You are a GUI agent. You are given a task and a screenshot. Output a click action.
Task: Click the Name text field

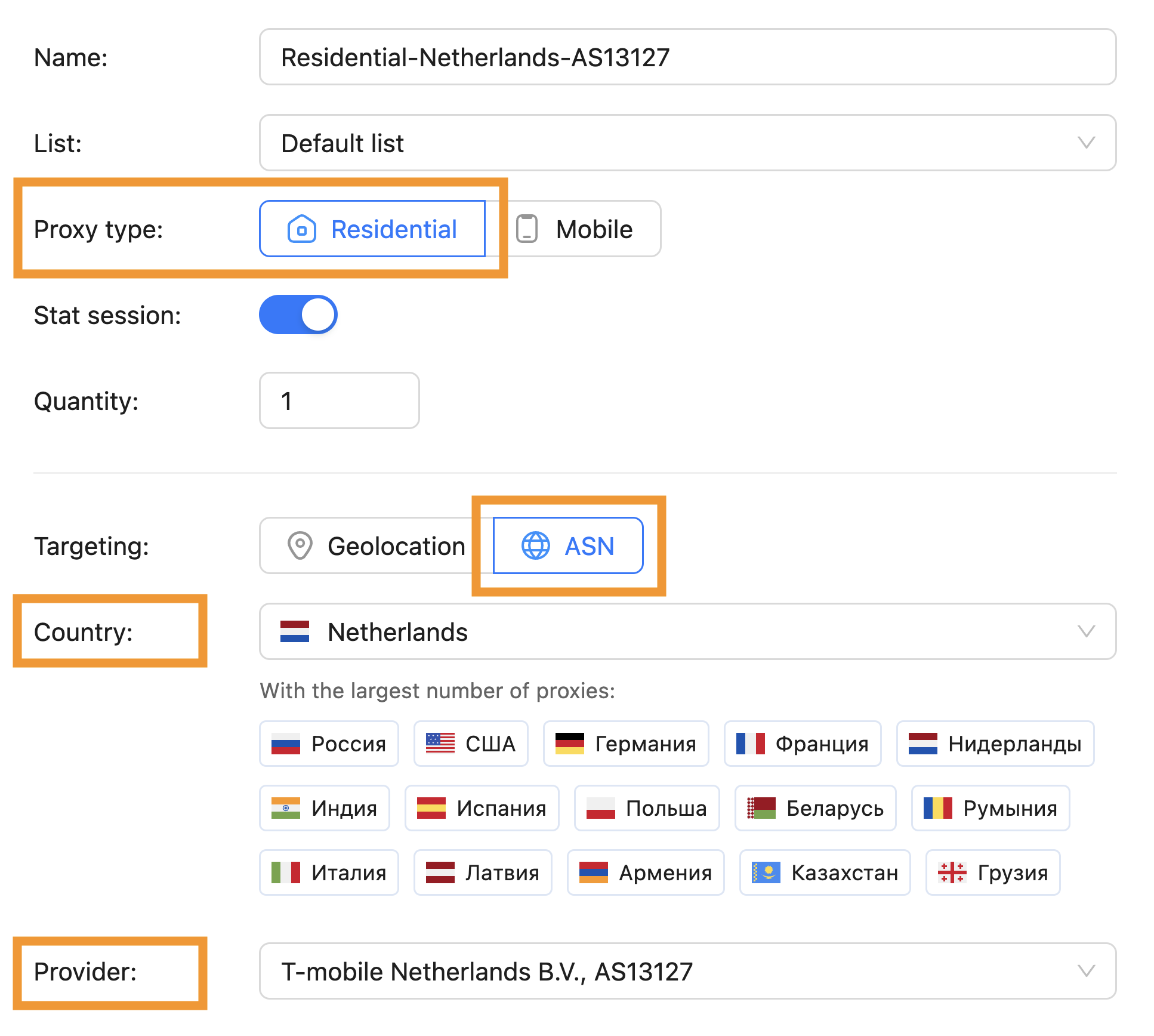(x=687, y=57)
